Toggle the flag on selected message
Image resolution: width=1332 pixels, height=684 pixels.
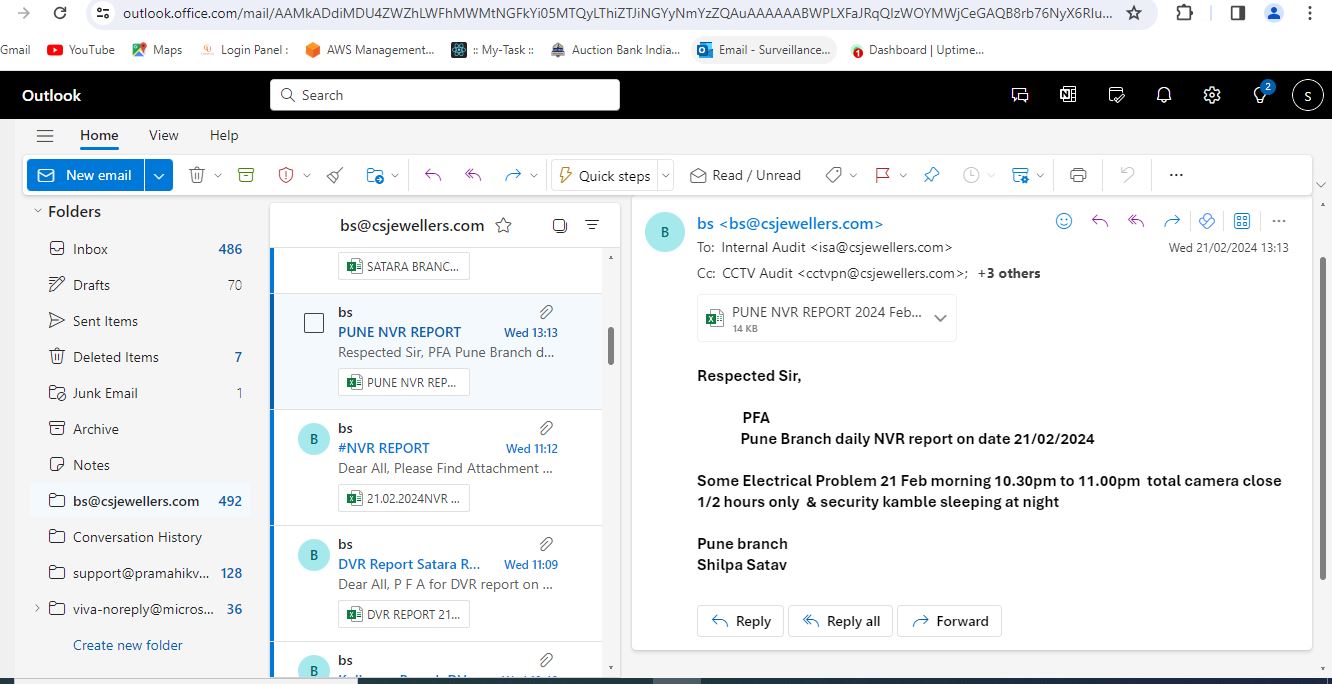click(882, 175)
